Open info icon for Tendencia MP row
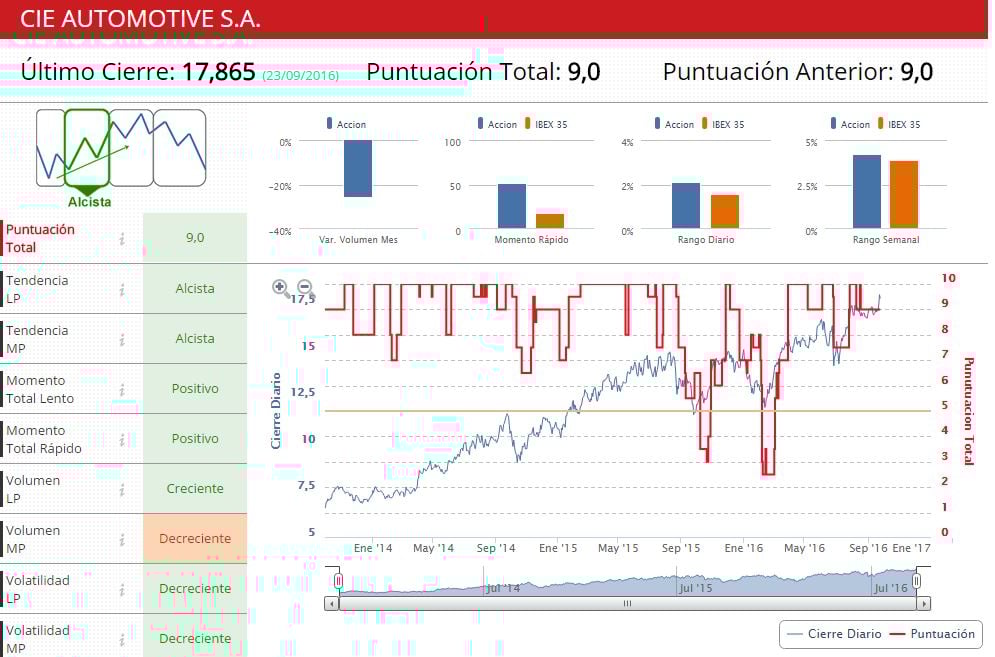Screen dimensions: 995x657 point(122,340)
